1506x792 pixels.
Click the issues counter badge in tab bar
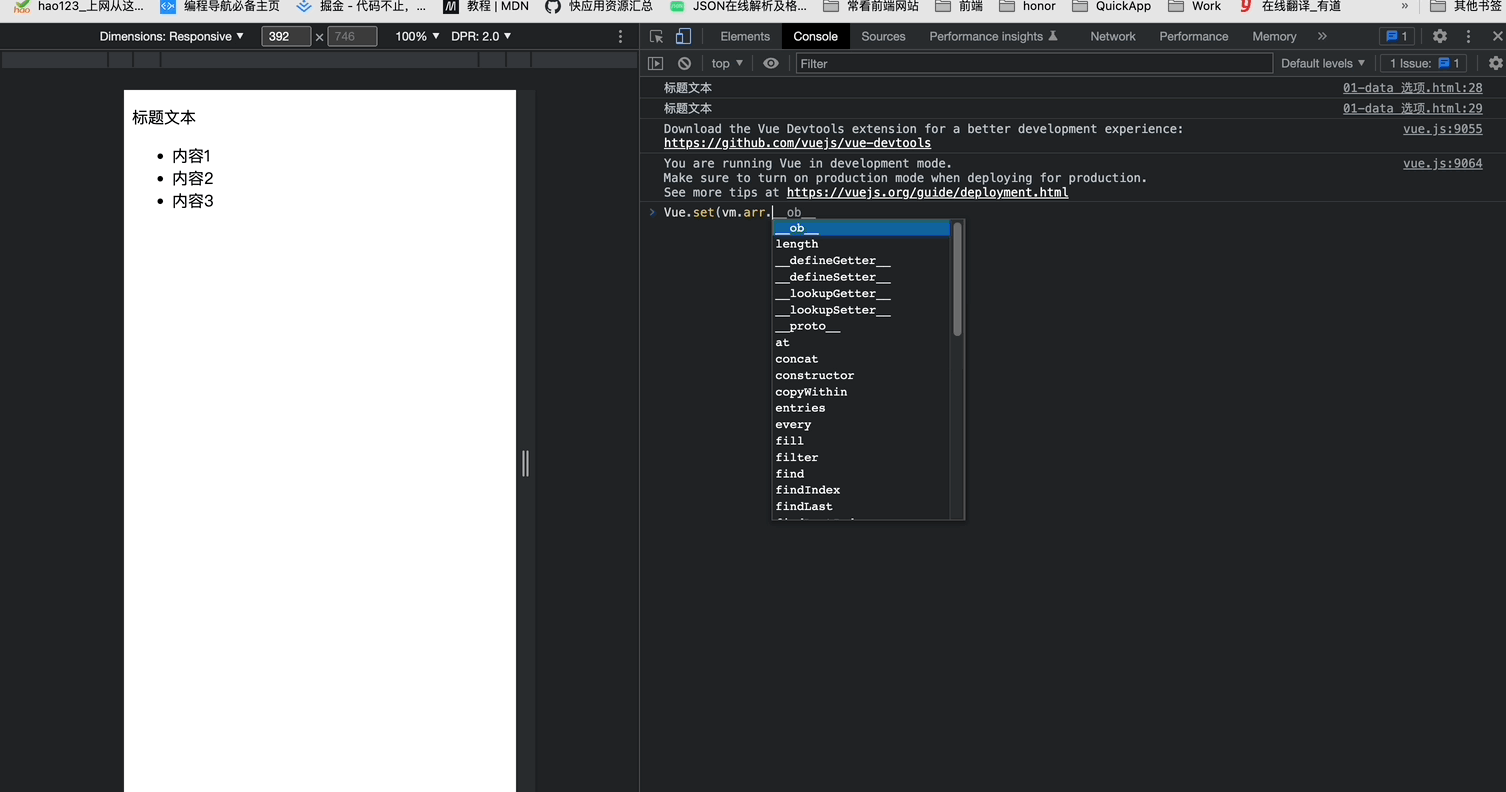pos(1396,36)
